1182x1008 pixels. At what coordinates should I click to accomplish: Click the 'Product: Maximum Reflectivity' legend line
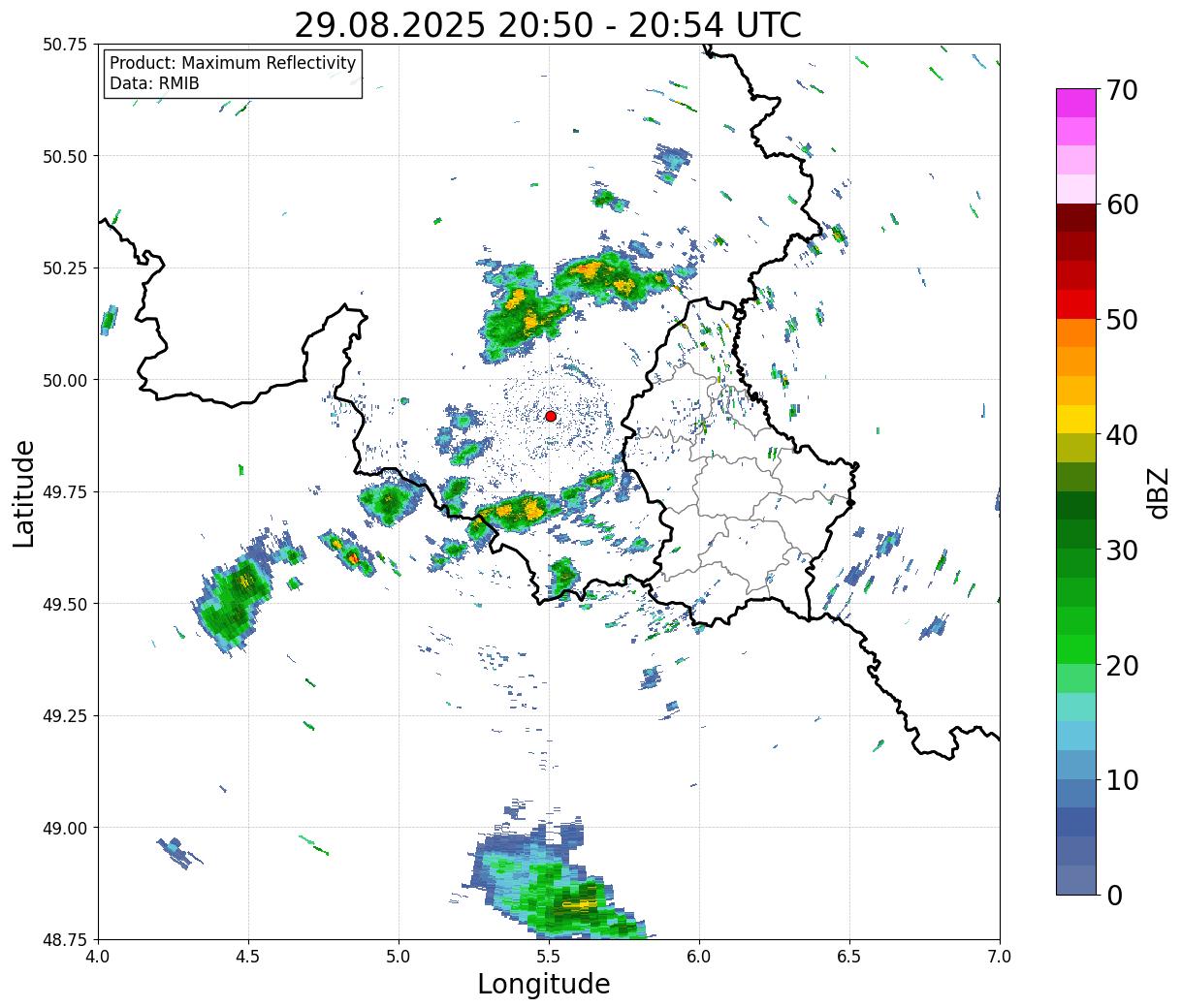pyautogui.click(x=233, y=63)
